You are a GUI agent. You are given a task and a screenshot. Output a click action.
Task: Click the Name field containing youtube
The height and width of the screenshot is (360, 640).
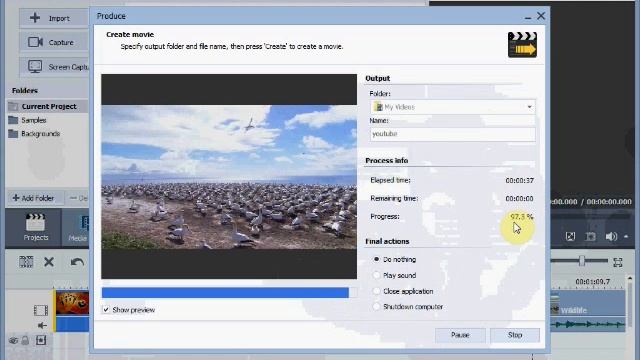[453, 134]
